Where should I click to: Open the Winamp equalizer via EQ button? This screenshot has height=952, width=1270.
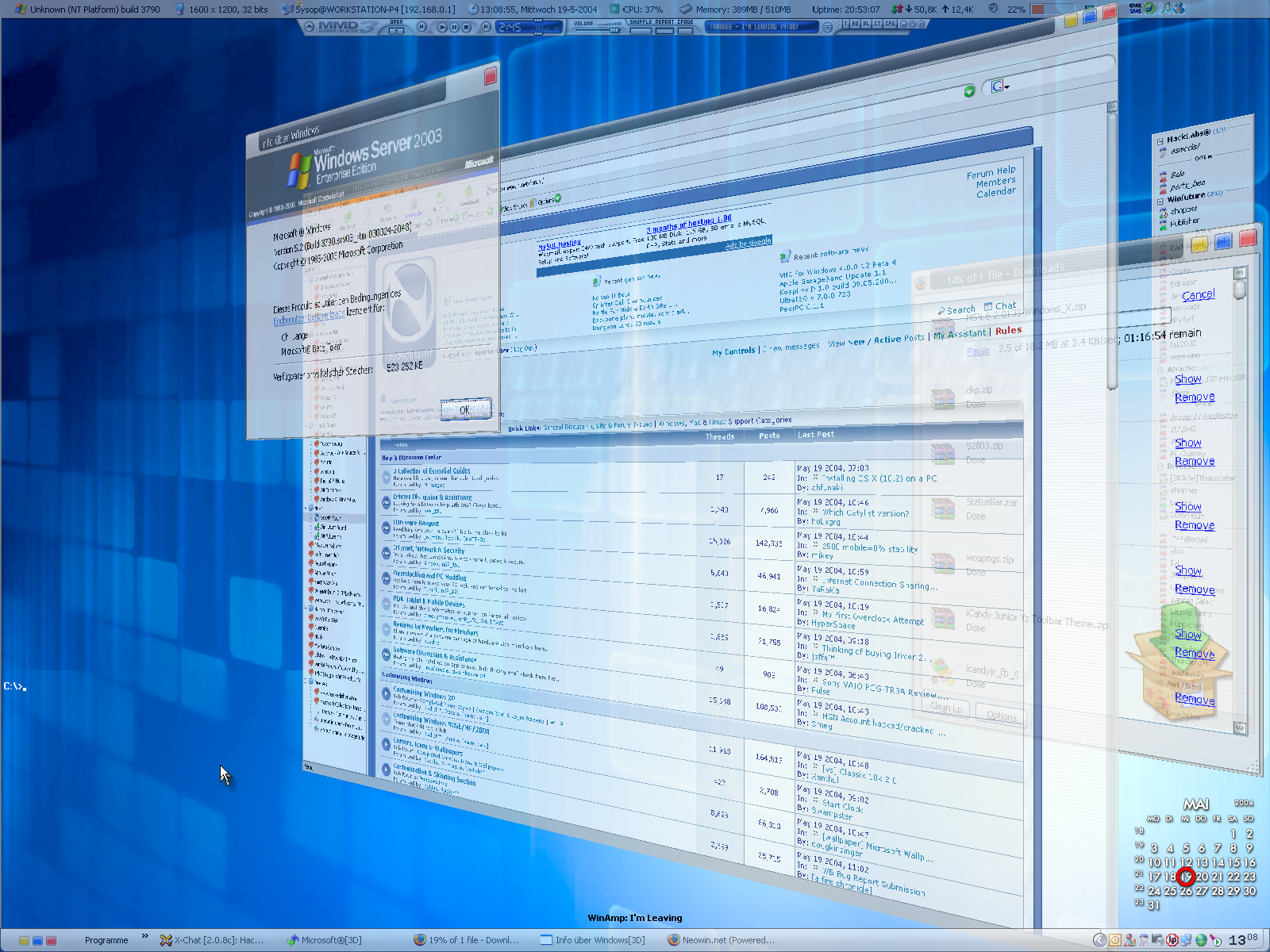tap(855, 25)
